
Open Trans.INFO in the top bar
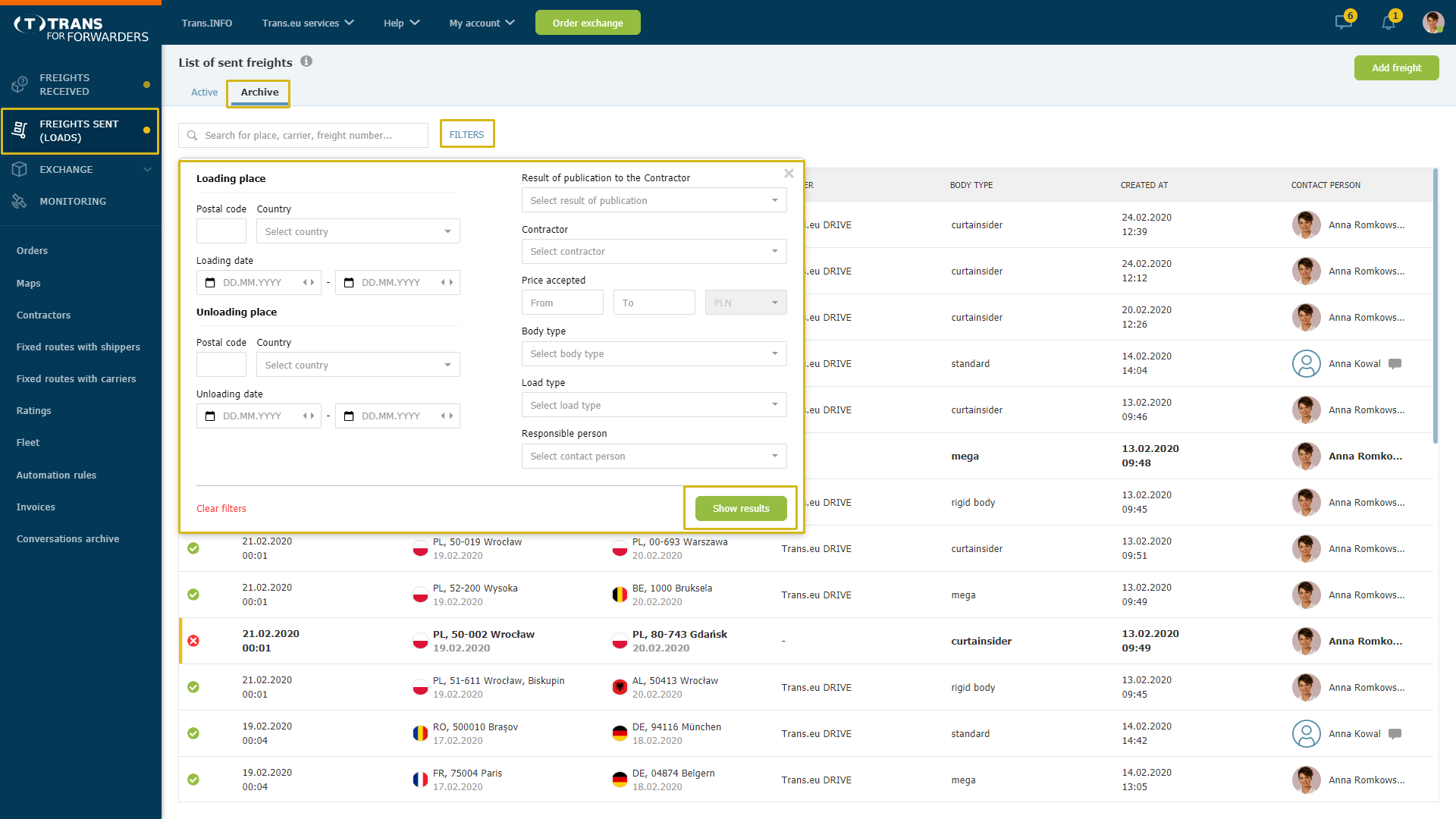point(207,23)
